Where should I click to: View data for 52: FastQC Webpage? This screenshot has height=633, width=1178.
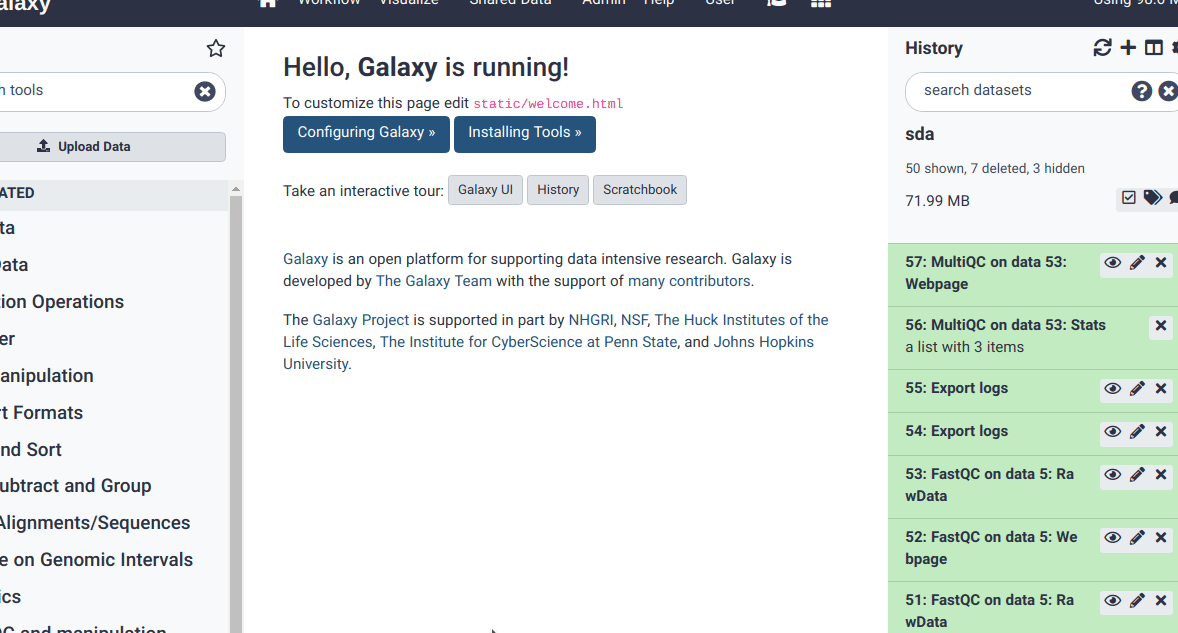[1113, 538]
